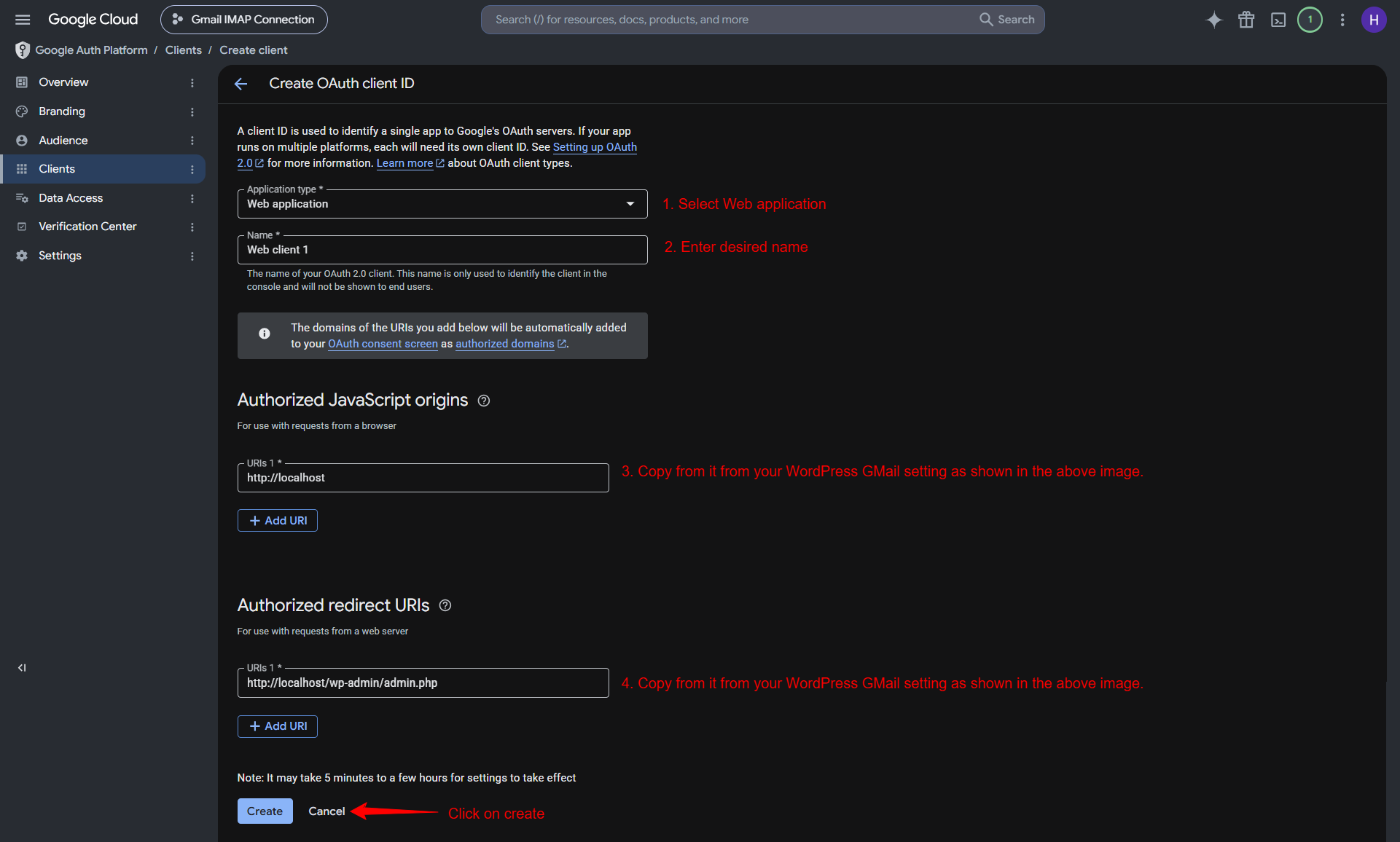This screenshot has height=842, width=1400.
Task: Click the Google Auth Platform shield icon
Action: [x=23, y=50]
